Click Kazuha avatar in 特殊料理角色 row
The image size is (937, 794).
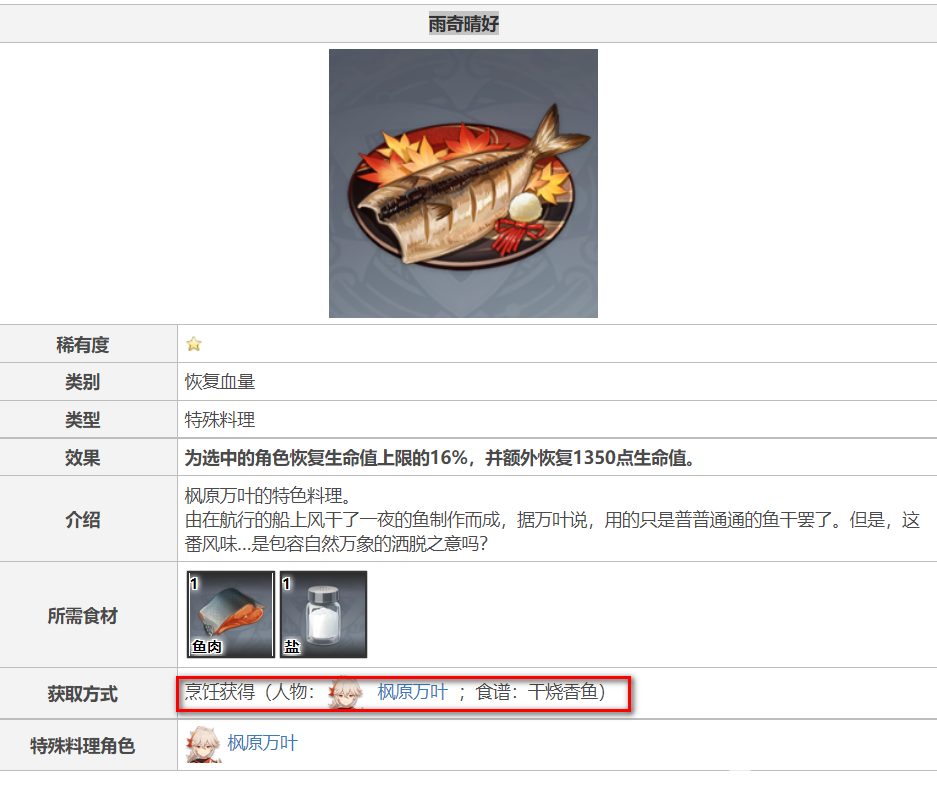(x=204, y=744)
